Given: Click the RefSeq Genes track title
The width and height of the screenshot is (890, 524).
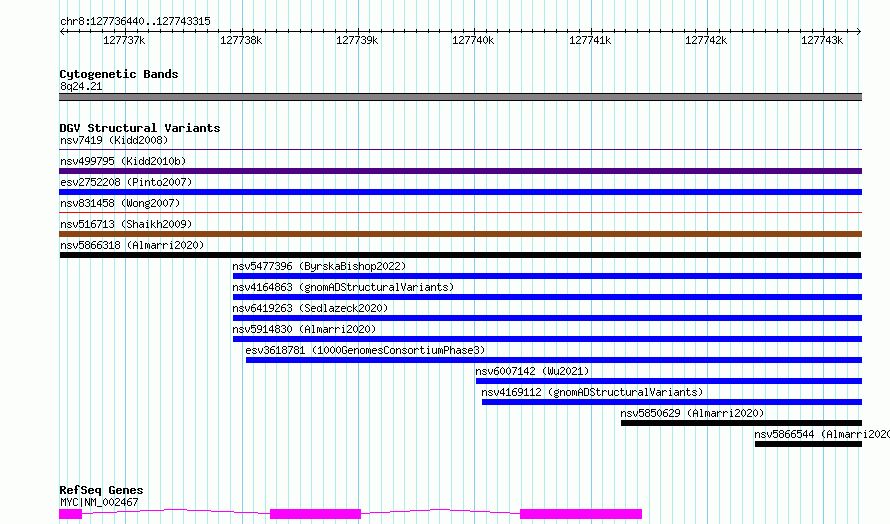Looking at the screenshot, I should coord(101,490).
